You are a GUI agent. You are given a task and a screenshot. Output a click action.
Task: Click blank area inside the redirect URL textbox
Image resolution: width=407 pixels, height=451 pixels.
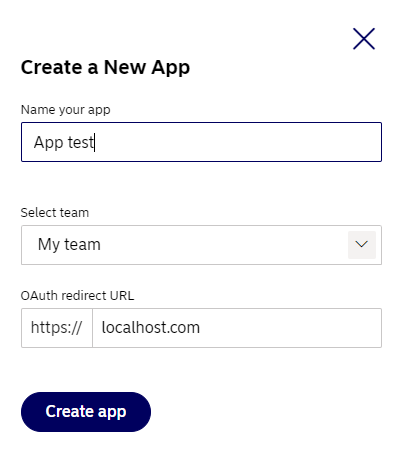(x=290, y=328)
